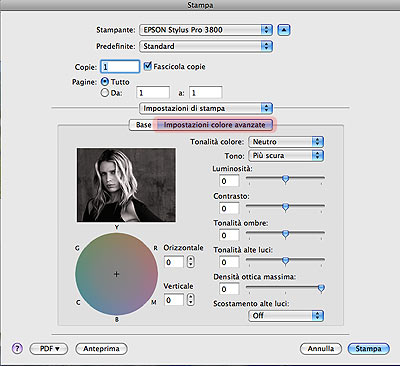The height and width of the screenshot is (366, 400).
Task: Click the Luminosità slider handle
Action: [285, 179]
